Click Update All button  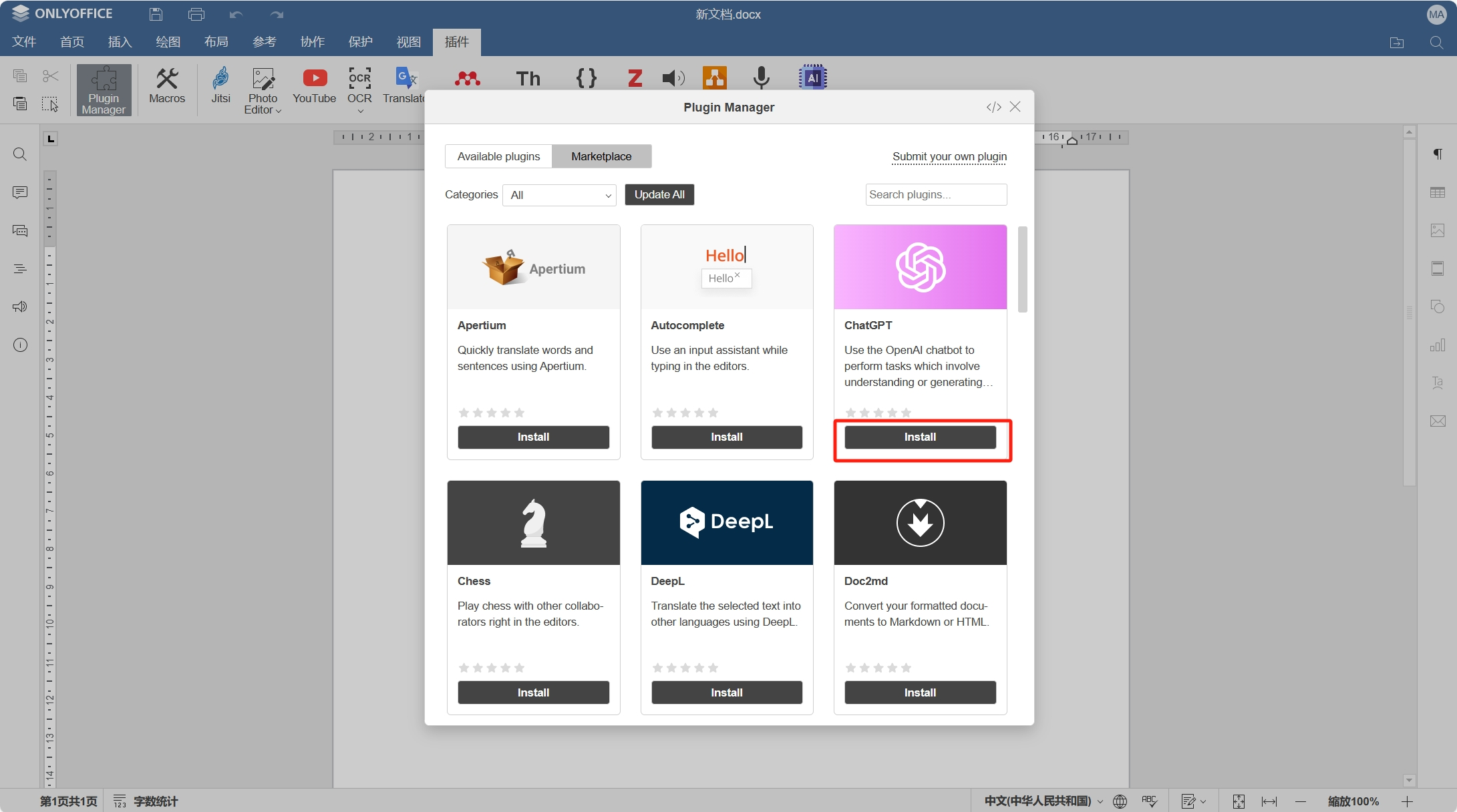[659, 194]
